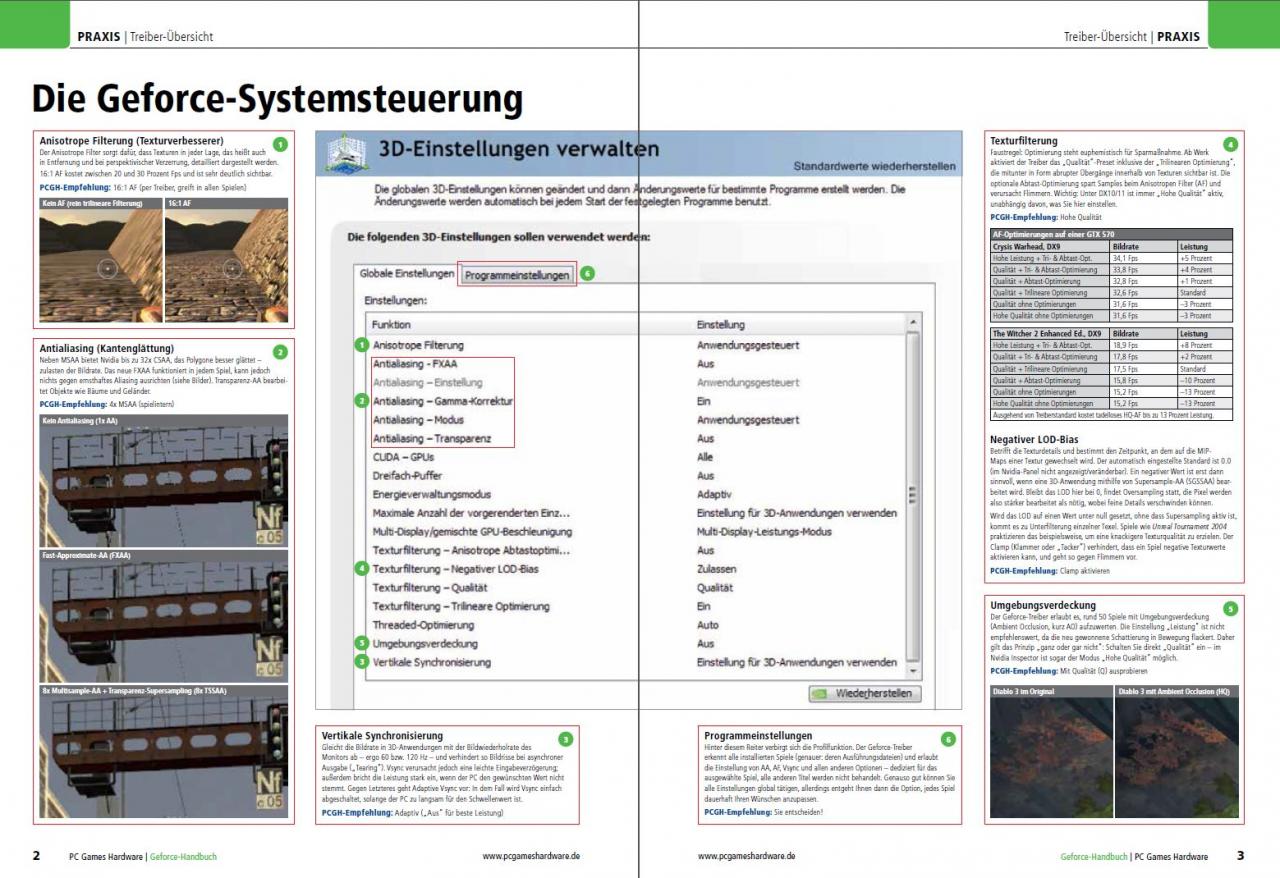1280x878 pixels.
Task: Open the Ein value for Gamma-Korrektur
Action: click(704, 401)
